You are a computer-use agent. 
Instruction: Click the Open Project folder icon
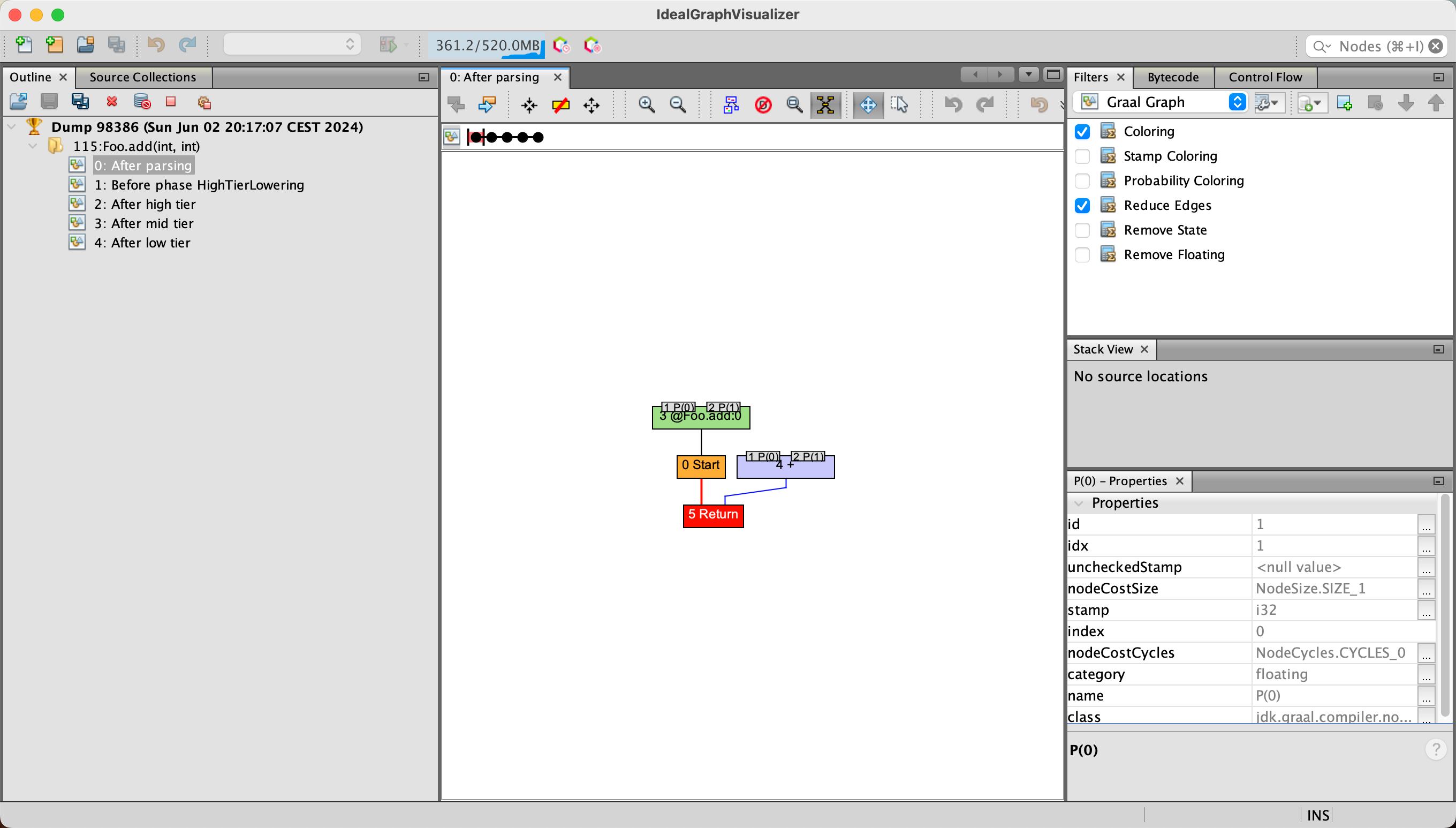pos(85,44)
